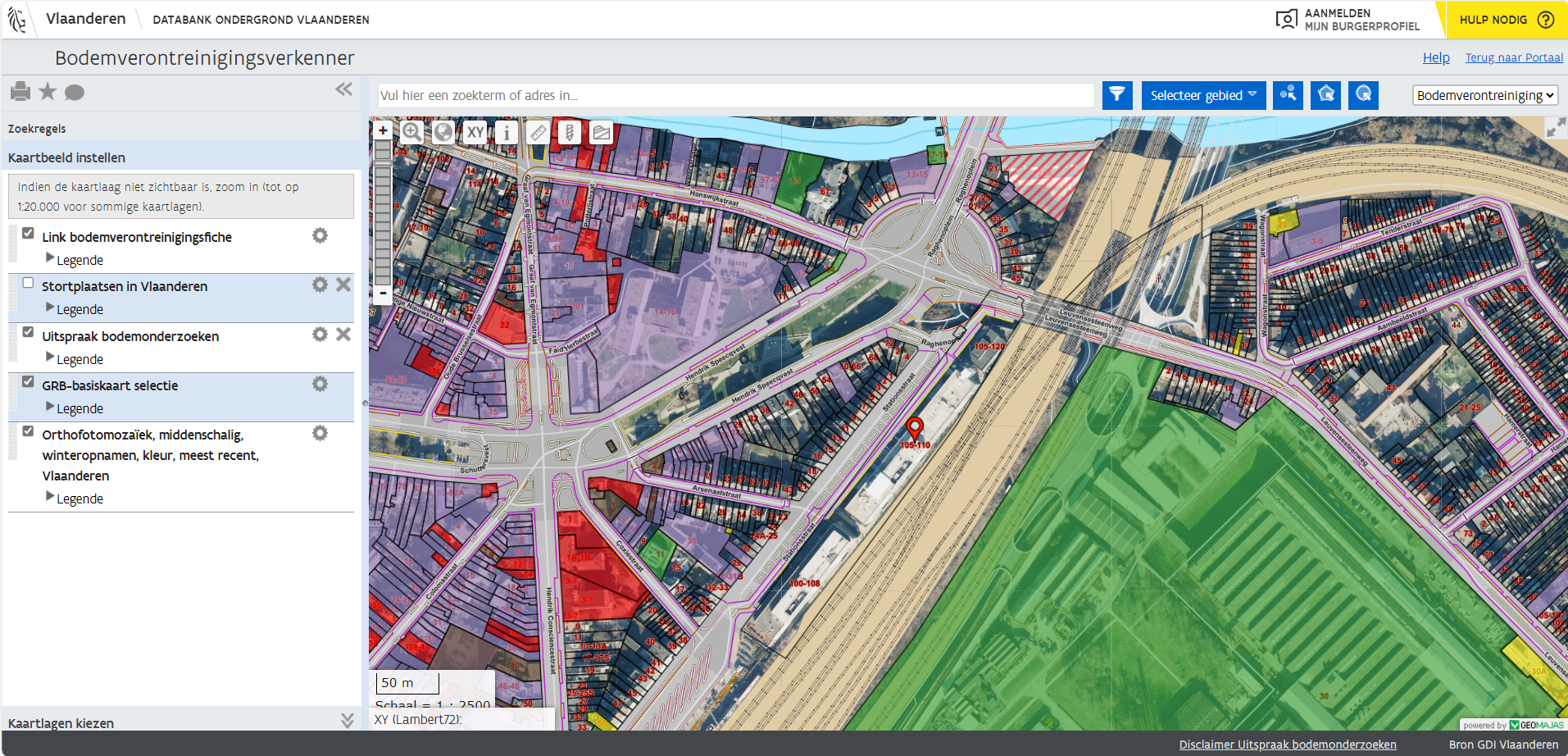Screen dimensions: 1568x756
Task: Activate the info identify tool on map
Action: (507, 132)
